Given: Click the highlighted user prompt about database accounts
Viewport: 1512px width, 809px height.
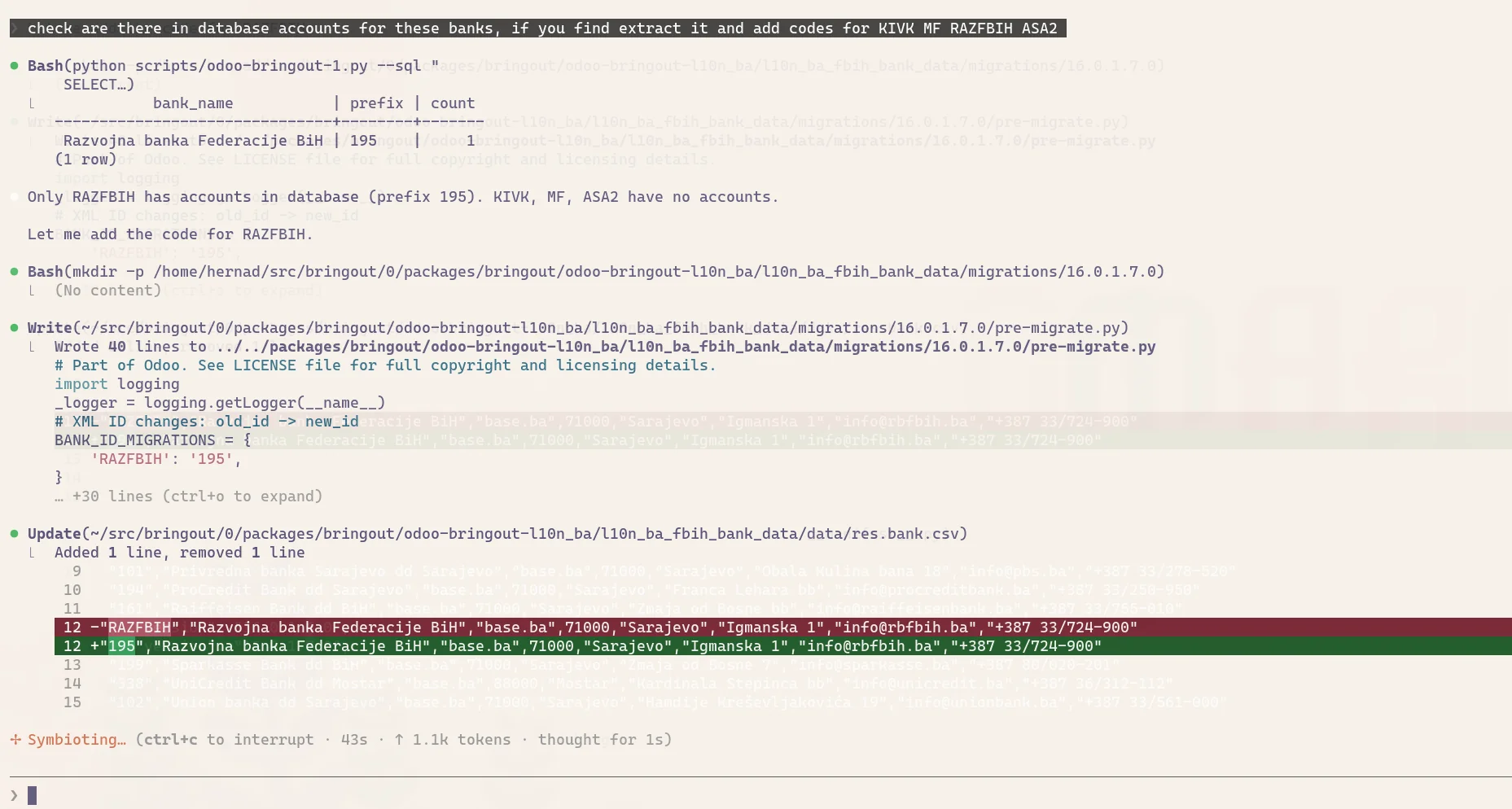Looking at the screenshot, I should click(x=537, y=28).
